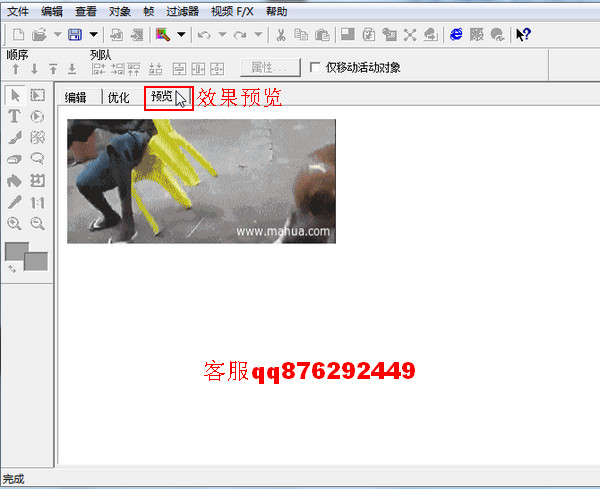
Task: Switch to the 编辑 tab
Action: click(x=76, y=98)
